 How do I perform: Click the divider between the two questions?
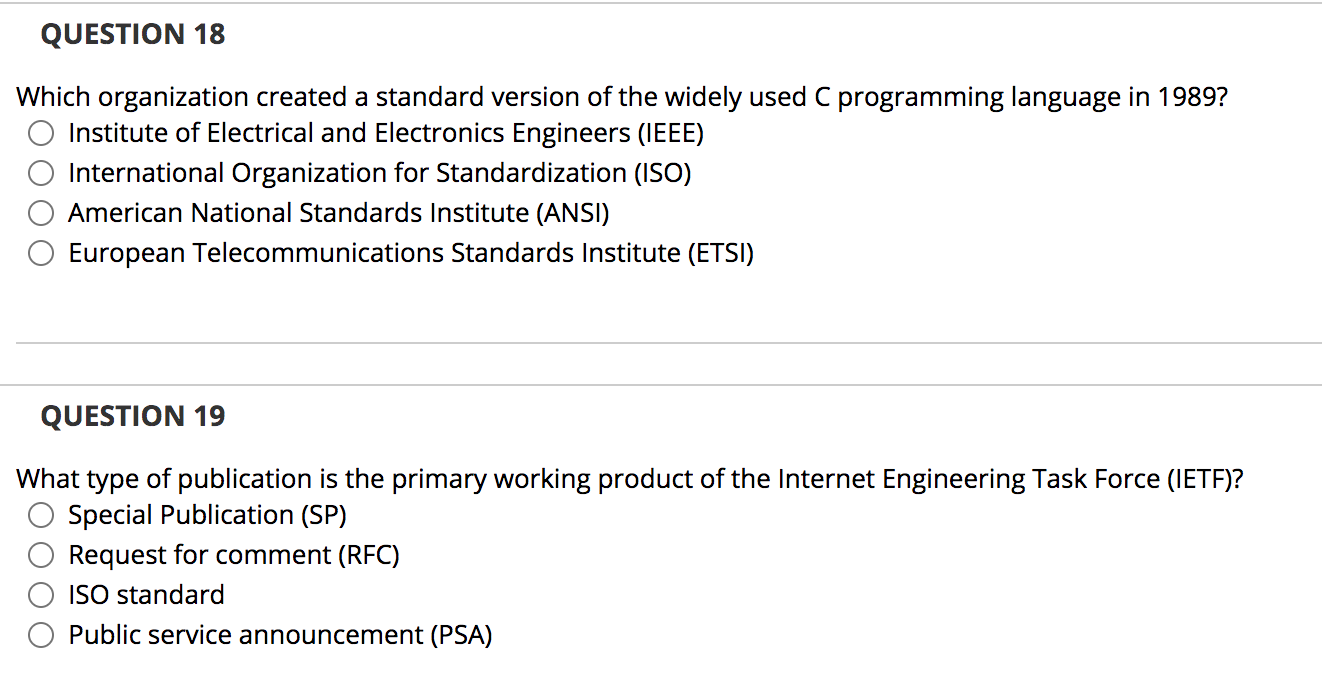coord(661,344)
